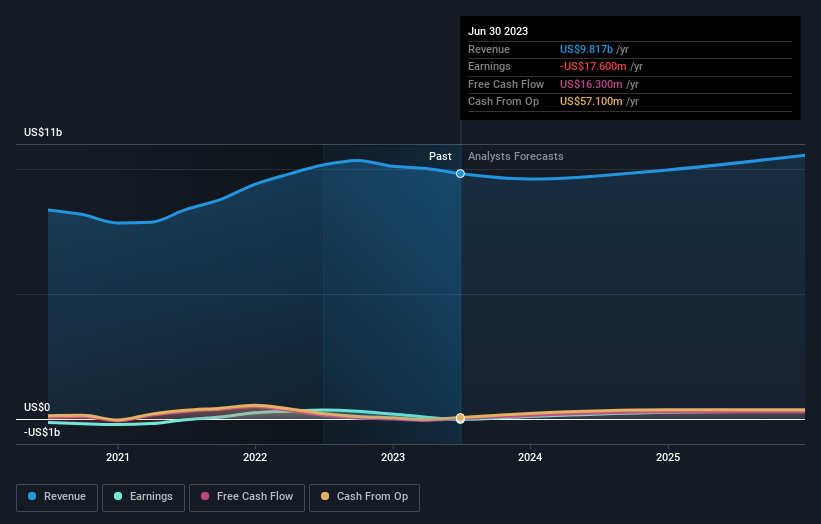Click the US$16.300m free cash flow value
821x524 pixels.
(591, 84)
